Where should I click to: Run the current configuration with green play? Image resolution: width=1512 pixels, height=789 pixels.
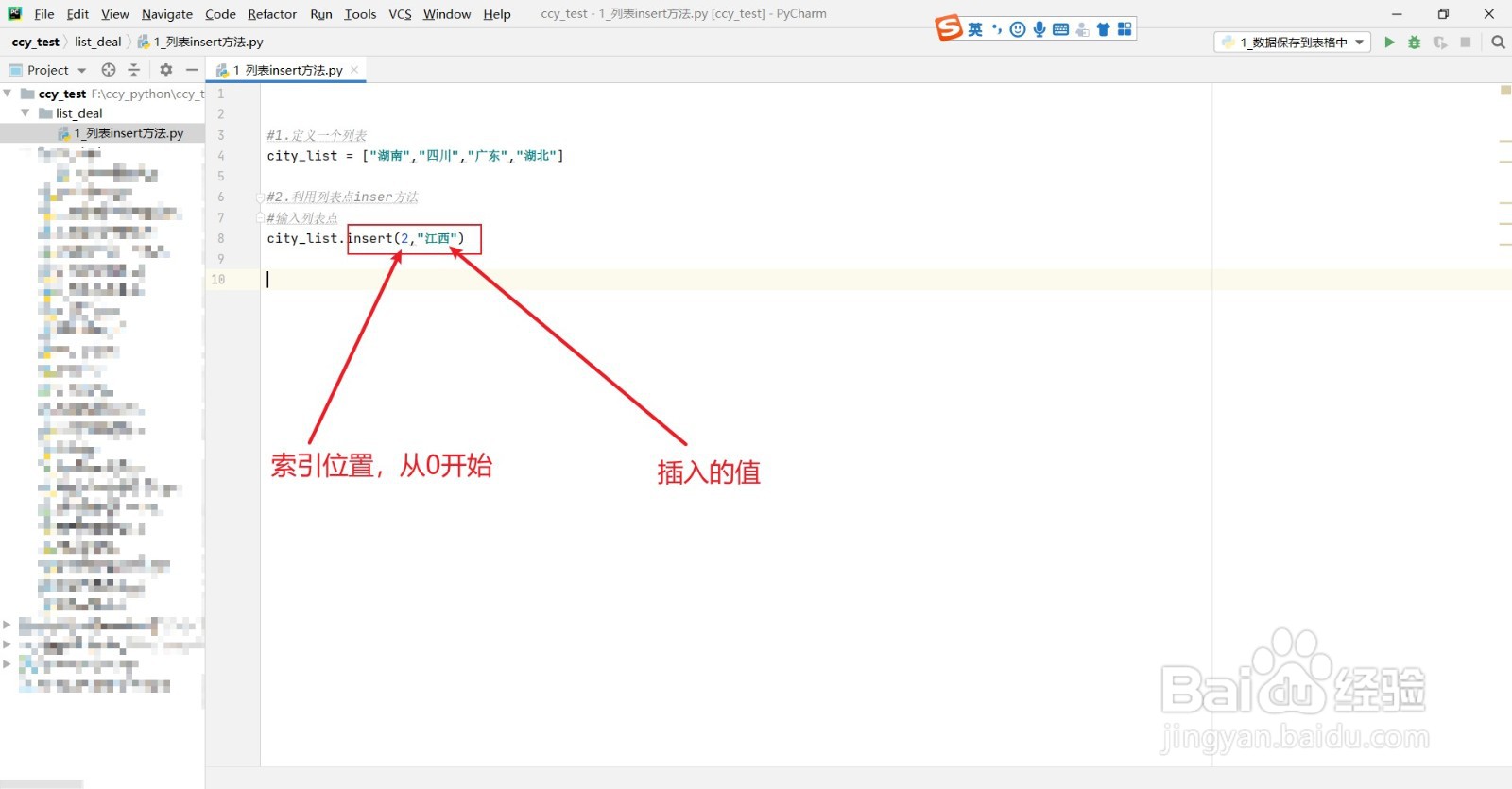[x=1389, y=43]
